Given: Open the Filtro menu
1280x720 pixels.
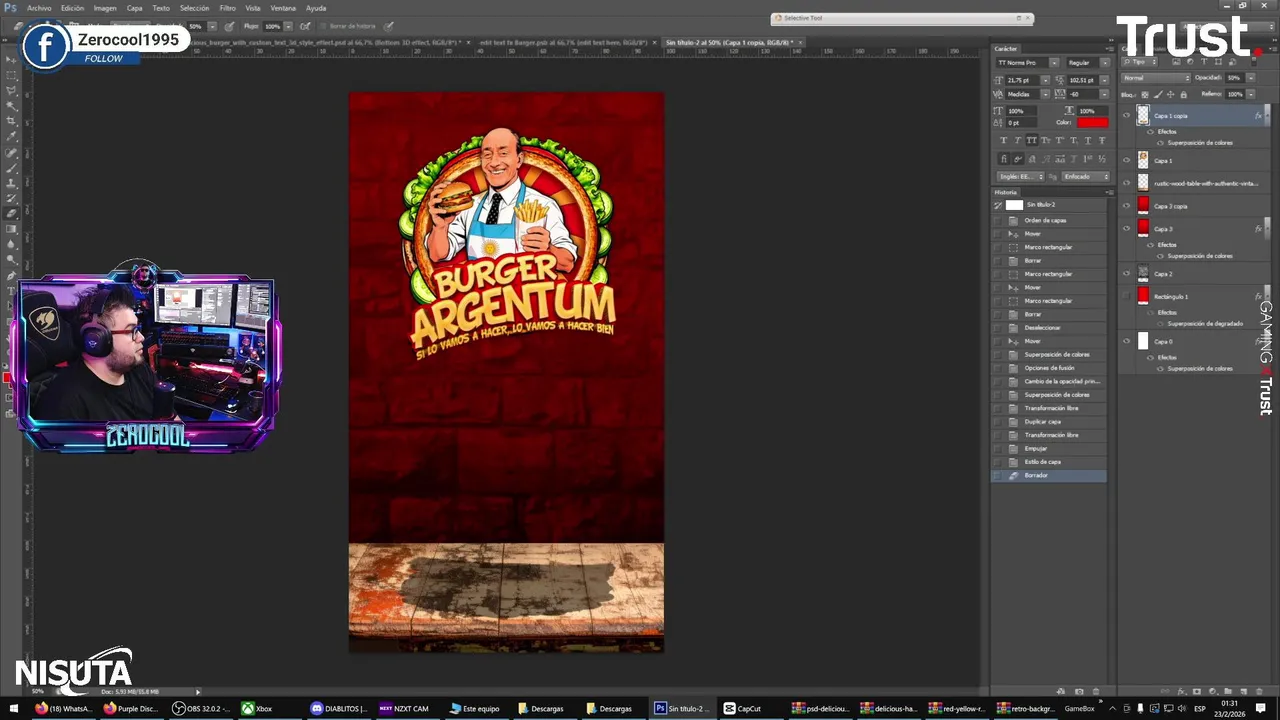Looking at the screenshot, I should click(x=227, y=8).
